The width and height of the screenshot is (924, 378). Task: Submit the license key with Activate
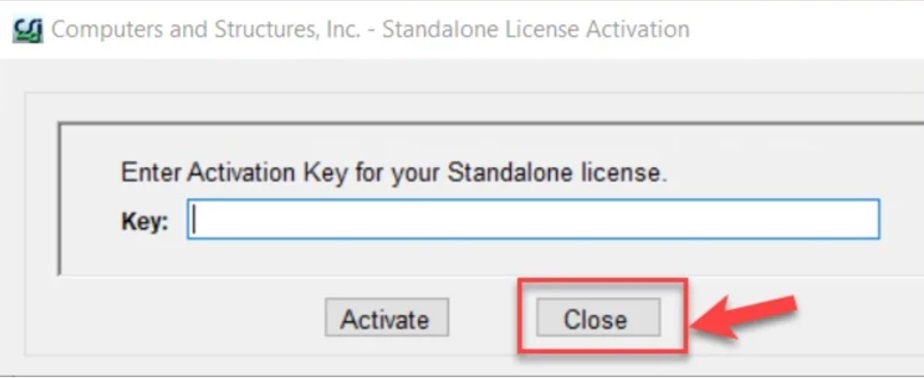(x=387, y=318)
